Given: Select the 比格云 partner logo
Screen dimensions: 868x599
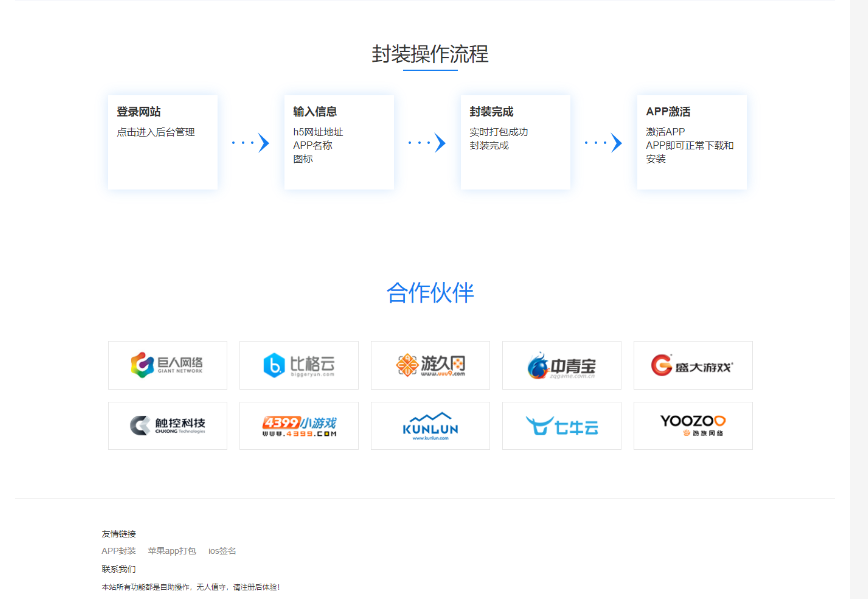Looking at the screenshot, I should click(x=298, y=365).
